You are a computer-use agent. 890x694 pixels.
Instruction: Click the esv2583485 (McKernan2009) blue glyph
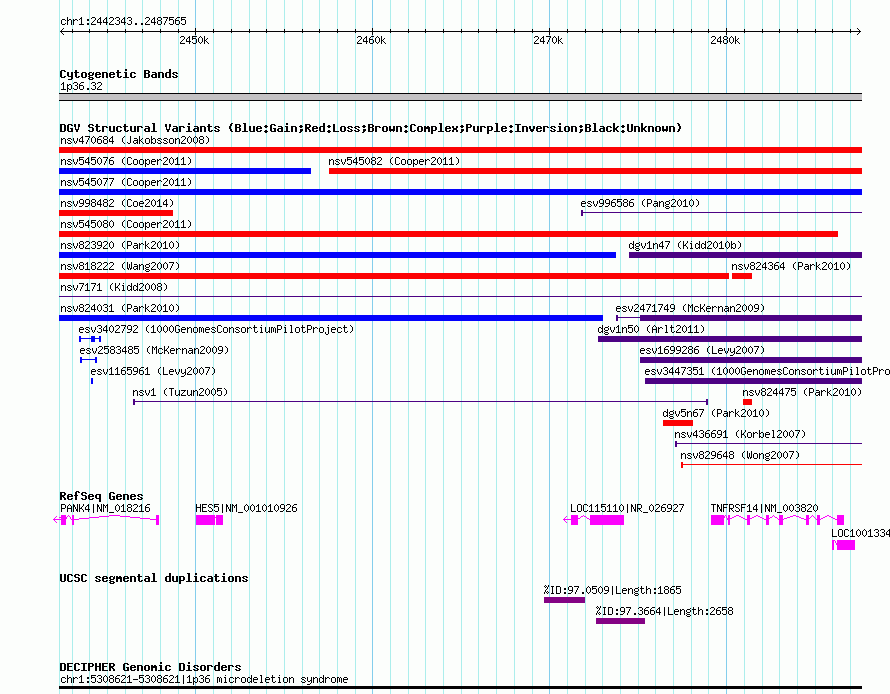click(89, 360)
